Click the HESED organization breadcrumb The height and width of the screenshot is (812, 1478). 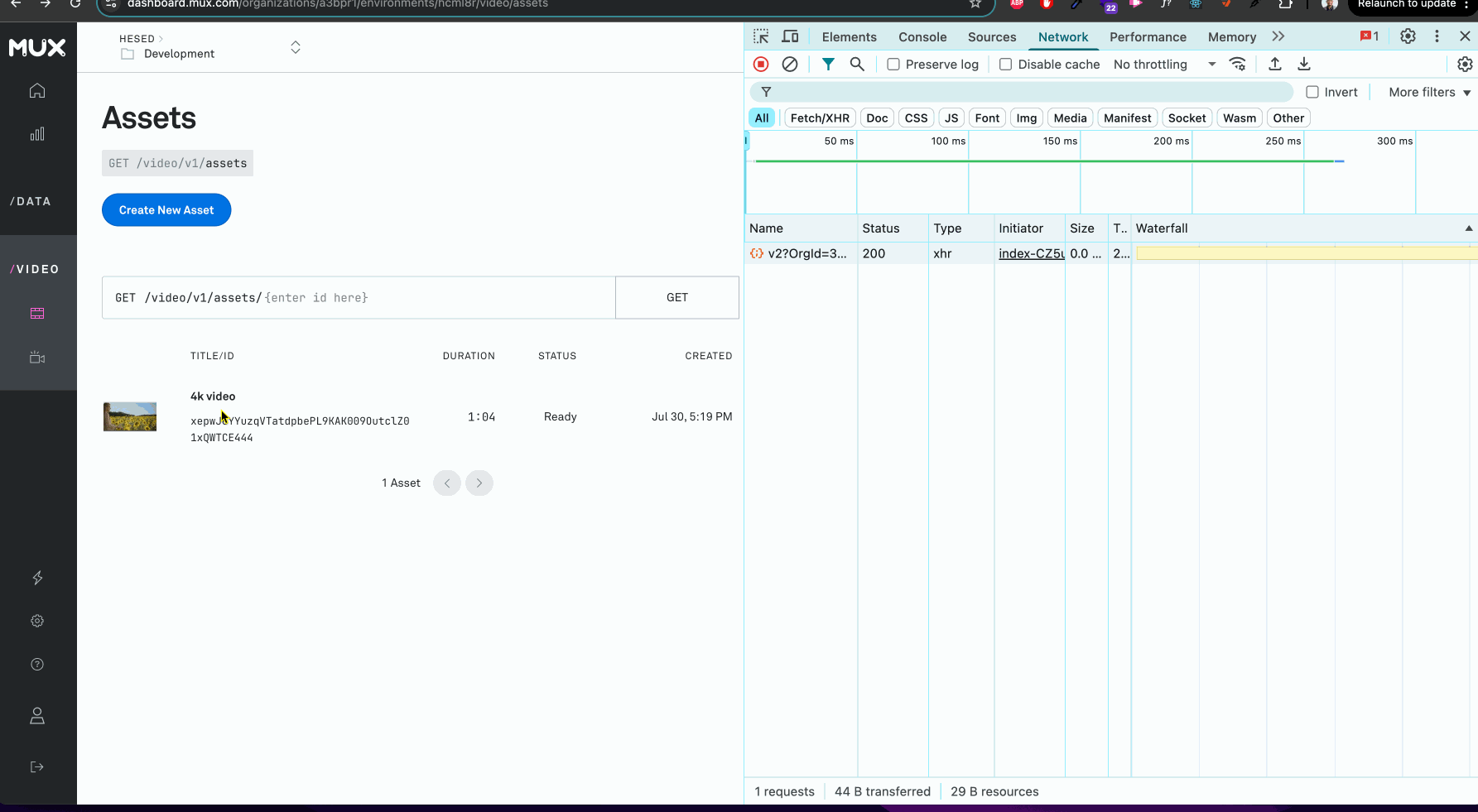pyautogui.click(x=137, y=39)
